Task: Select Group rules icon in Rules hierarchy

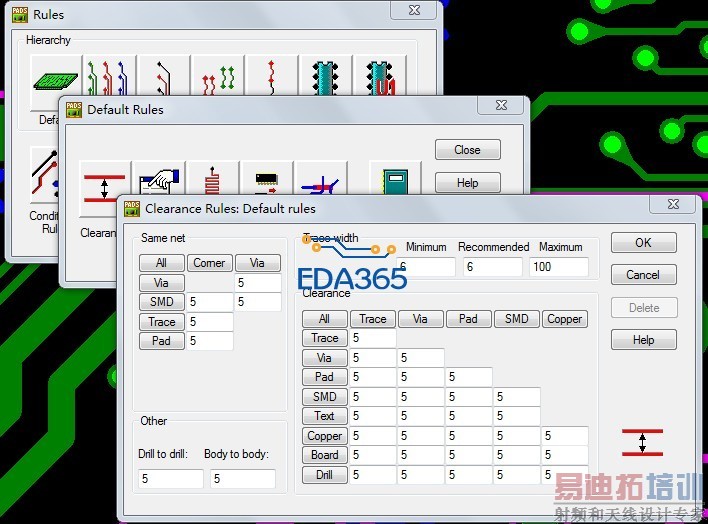Action: point(218,75)
